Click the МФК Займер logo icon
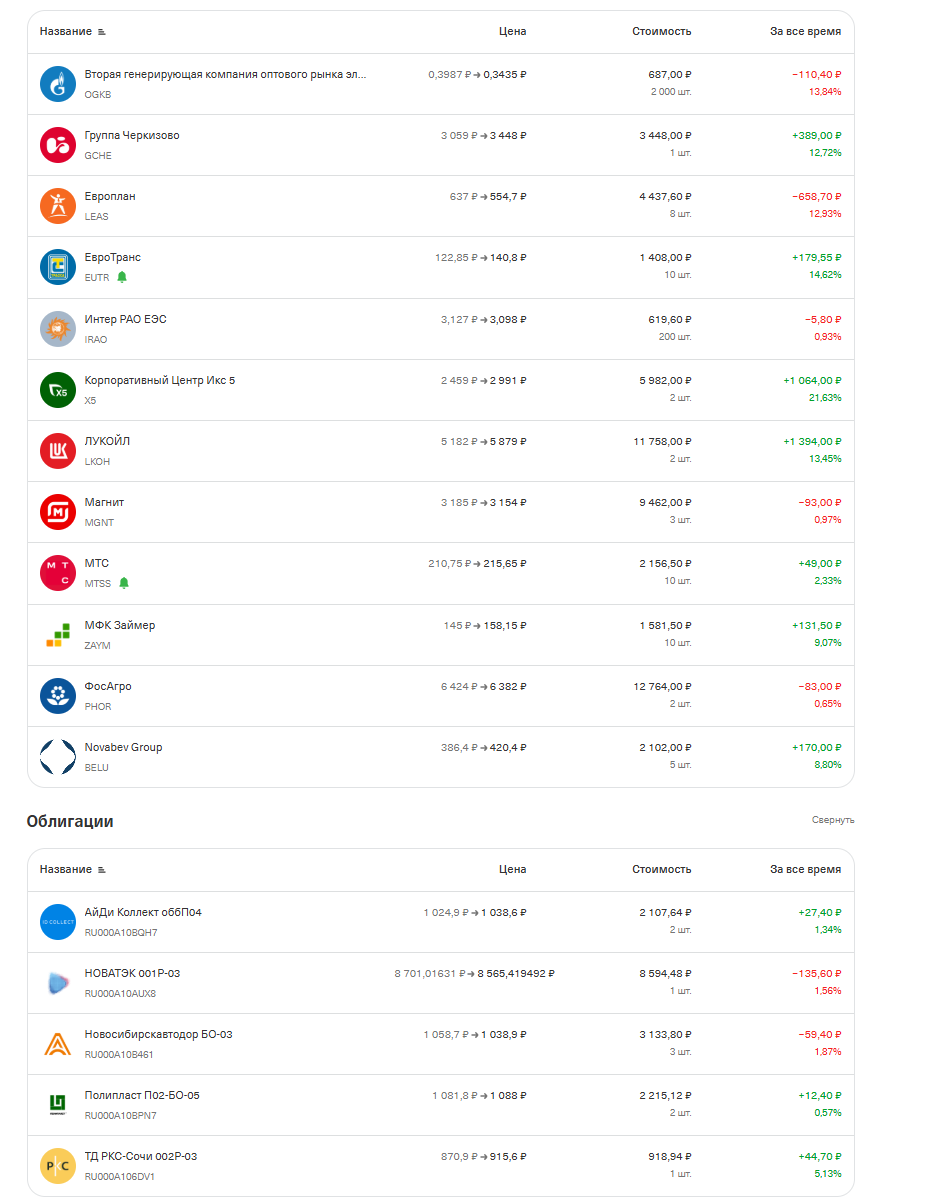 tap(58, 635)
